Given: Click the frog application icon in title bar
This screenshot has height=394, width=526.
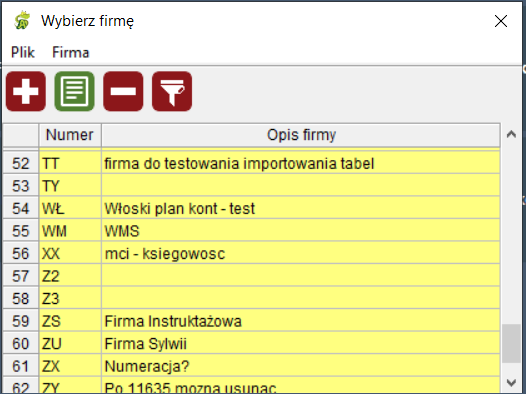Looking at the screenshot, I should click(22, 20).
